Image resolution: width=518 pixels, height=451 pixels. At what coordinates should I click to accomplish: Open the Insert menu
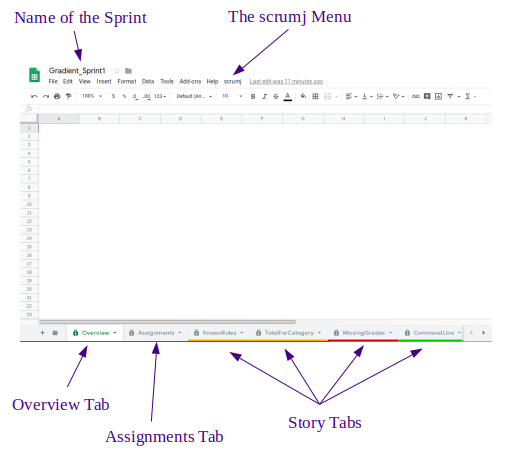click(x=104, y=81)
